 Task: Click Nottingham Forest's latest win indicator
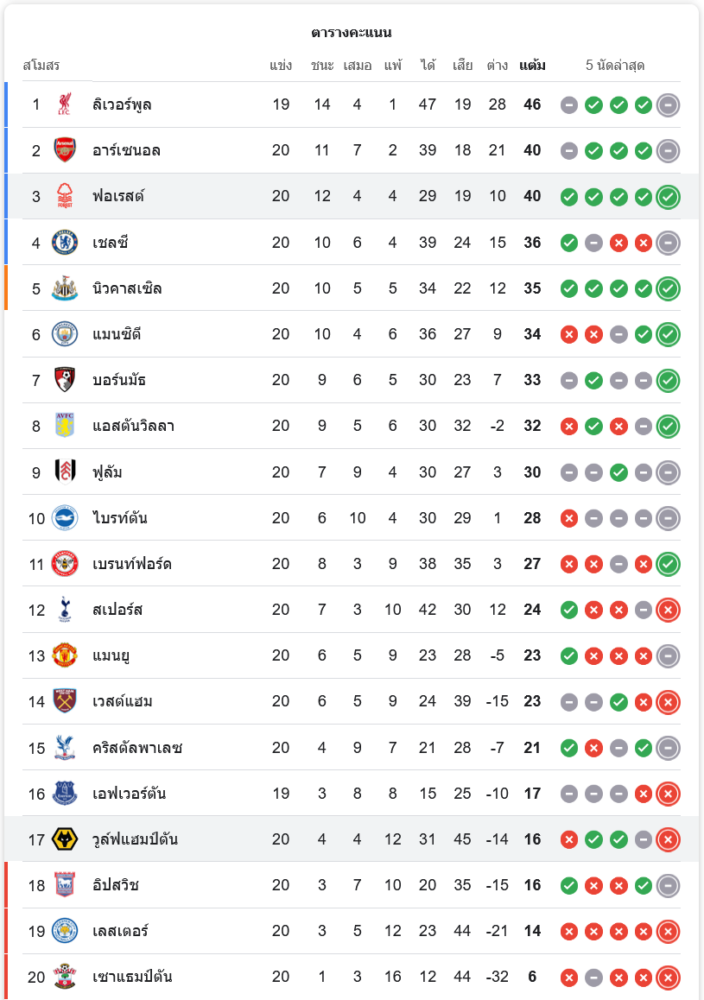click(x=668, y=197)
